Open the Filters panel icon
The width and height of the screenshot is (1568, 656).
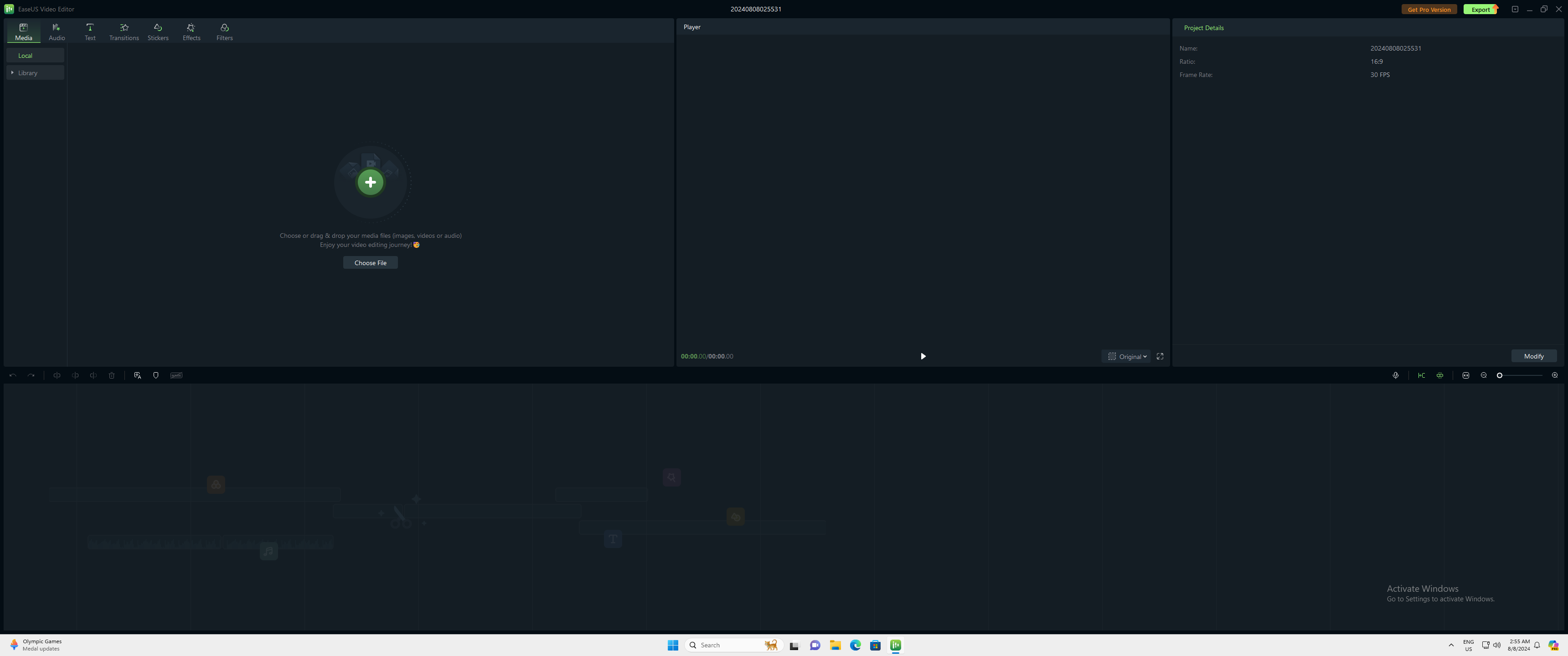pos(225,28)
